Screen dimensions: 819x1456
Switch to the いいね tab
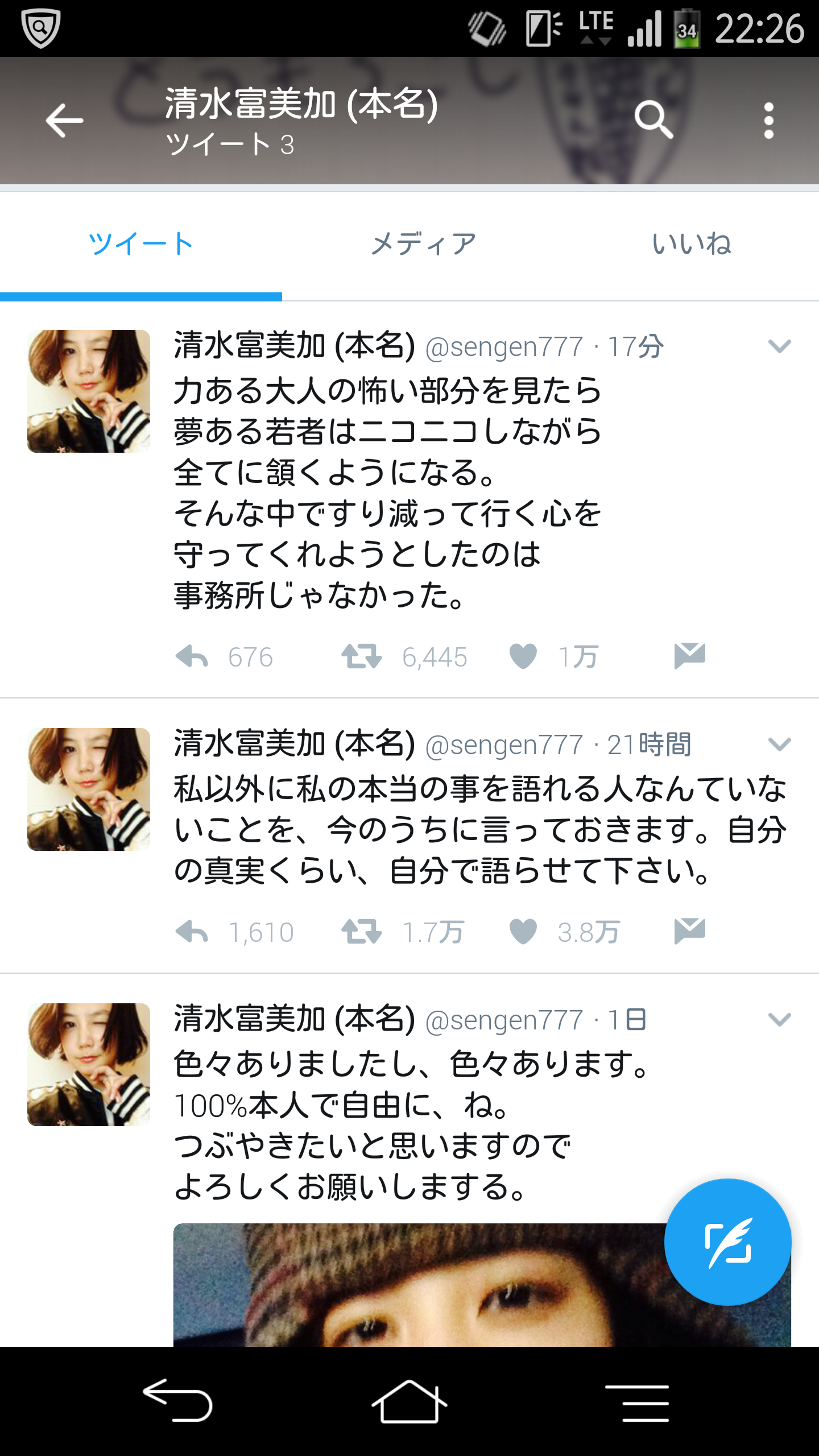(x=691, y=244)
